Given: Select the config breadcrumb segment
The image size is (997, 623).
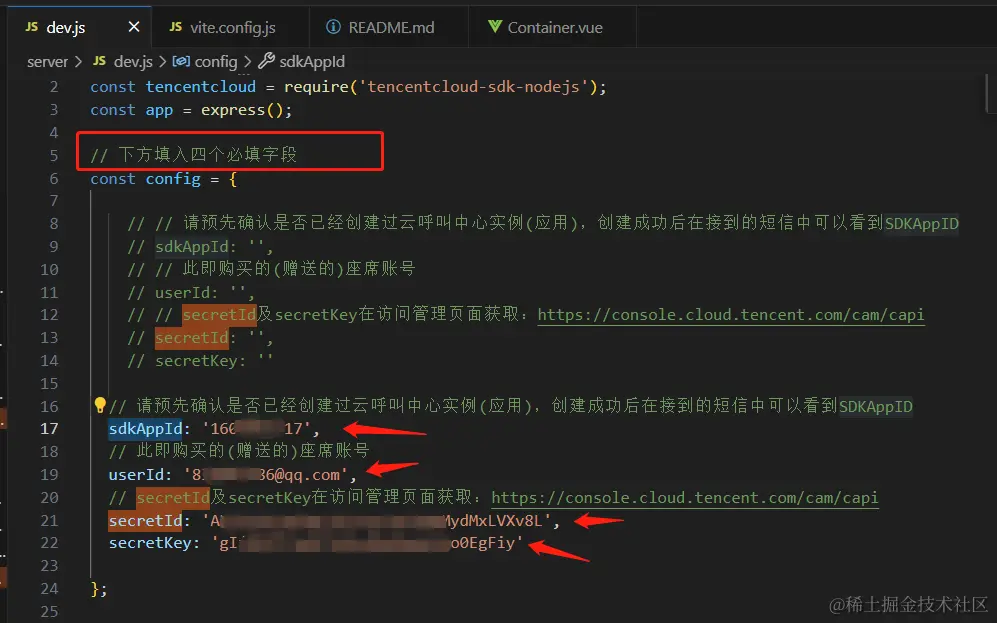Looking at the screenshot, I should (x=216, y=62).
